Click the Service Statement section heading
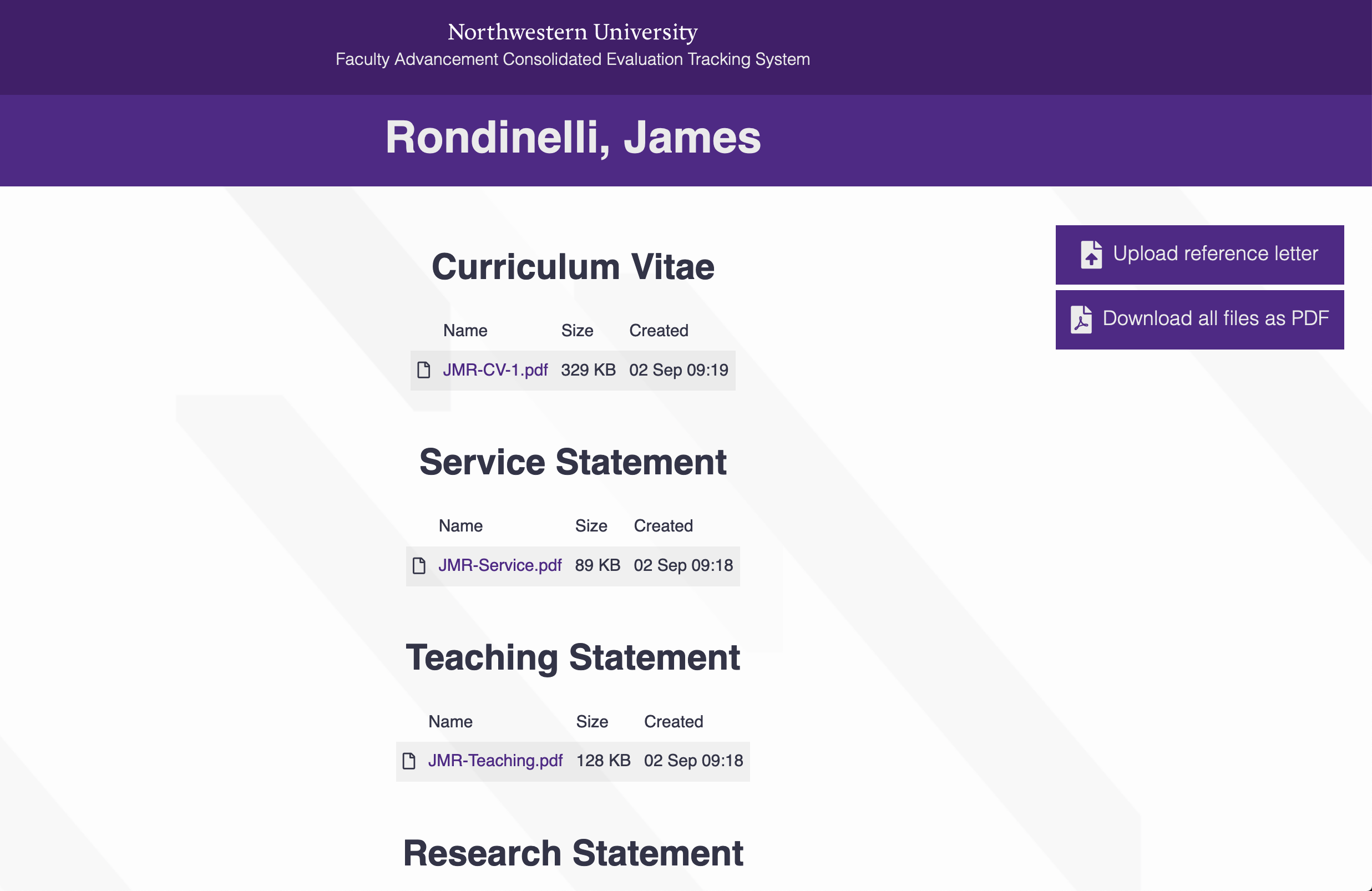1372x891 pixels. [573, 462]
